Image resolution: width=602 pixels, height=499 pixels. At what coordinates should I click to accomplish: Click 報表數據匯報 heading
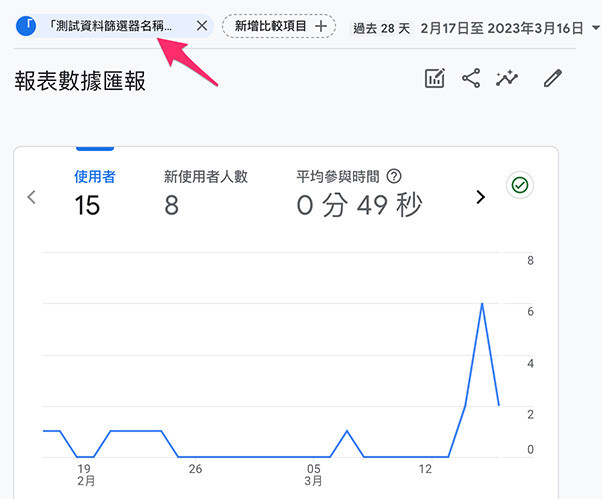click(x=80, y=81)
